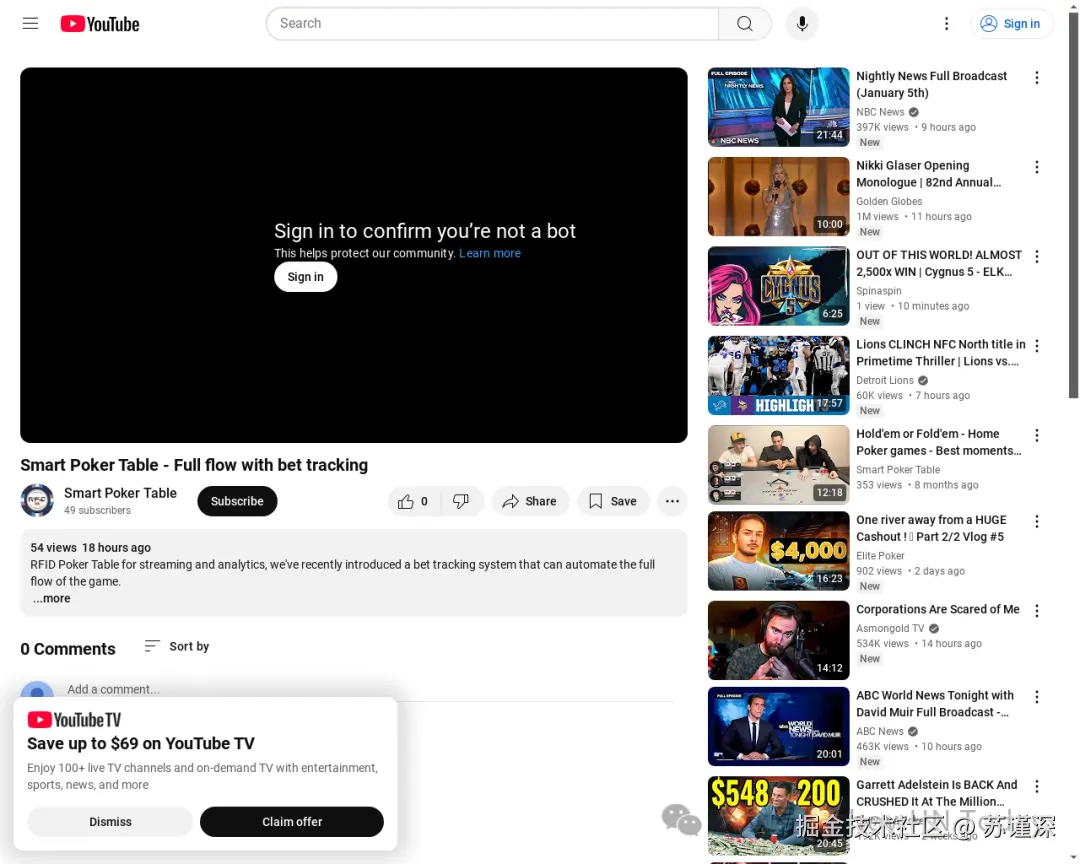
Task: Subscribe to Smart Poker Table
Action: click(237, 501)
